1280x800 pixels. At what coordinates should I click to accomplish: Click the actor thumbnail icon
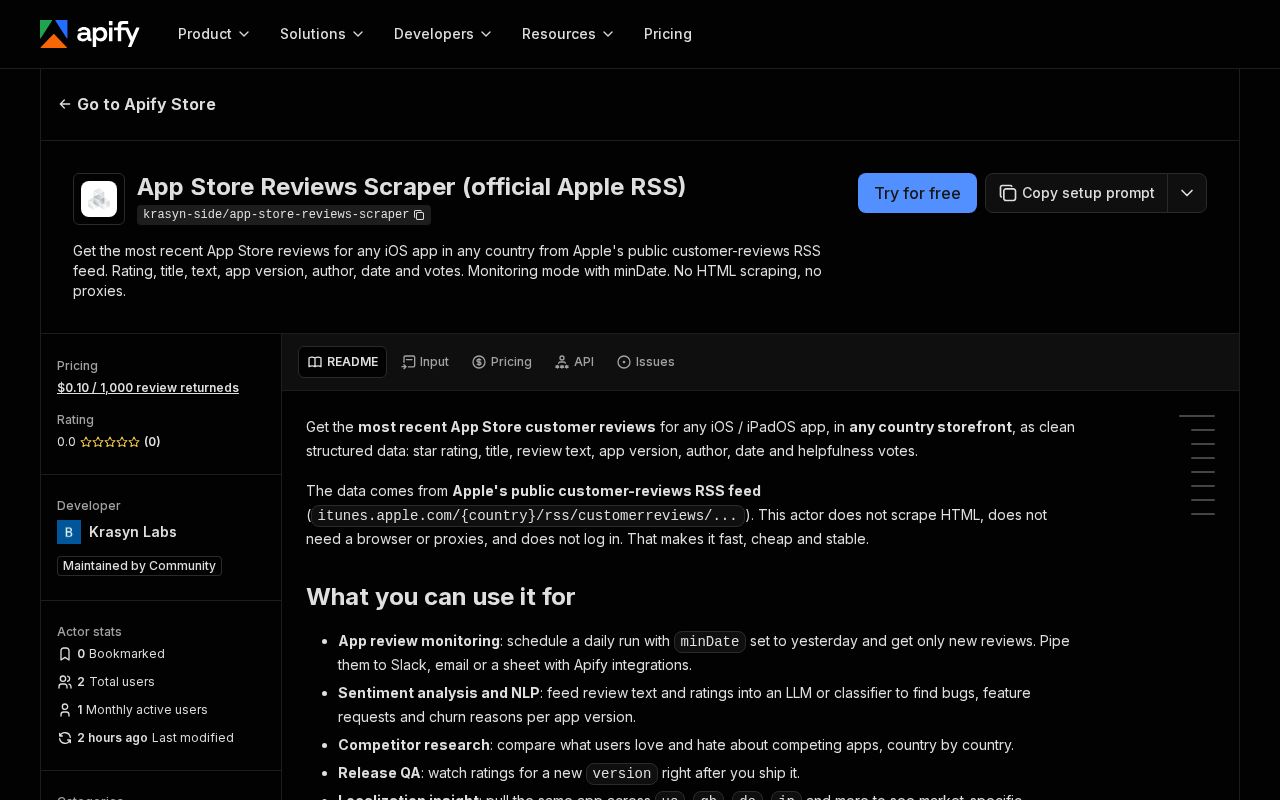tap(99, 199)
